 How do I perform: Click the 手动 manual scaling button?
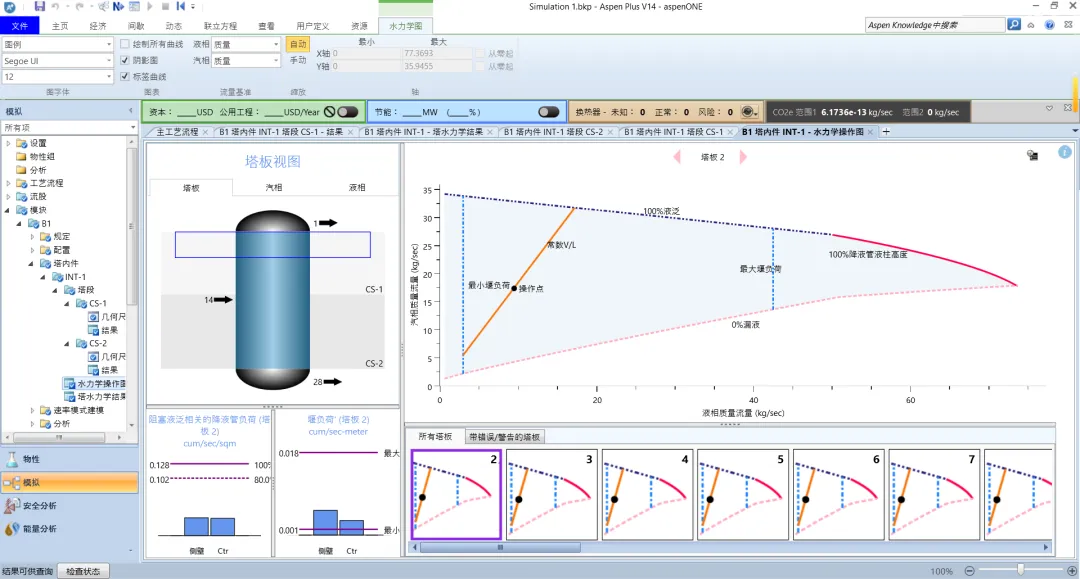click(298, 61)
